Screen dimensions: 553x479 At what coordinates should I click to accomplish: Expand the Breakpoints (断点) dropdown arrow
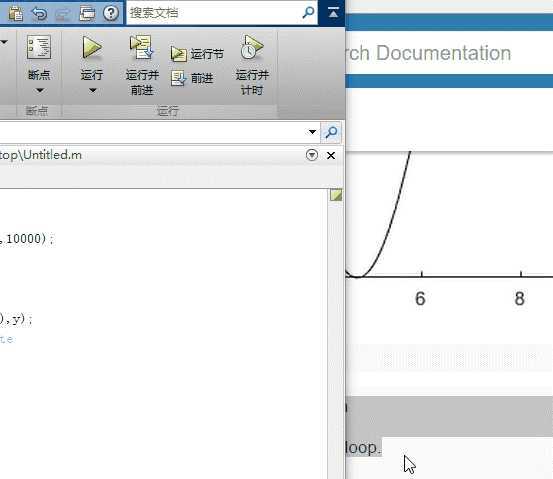tap(40, 90)
